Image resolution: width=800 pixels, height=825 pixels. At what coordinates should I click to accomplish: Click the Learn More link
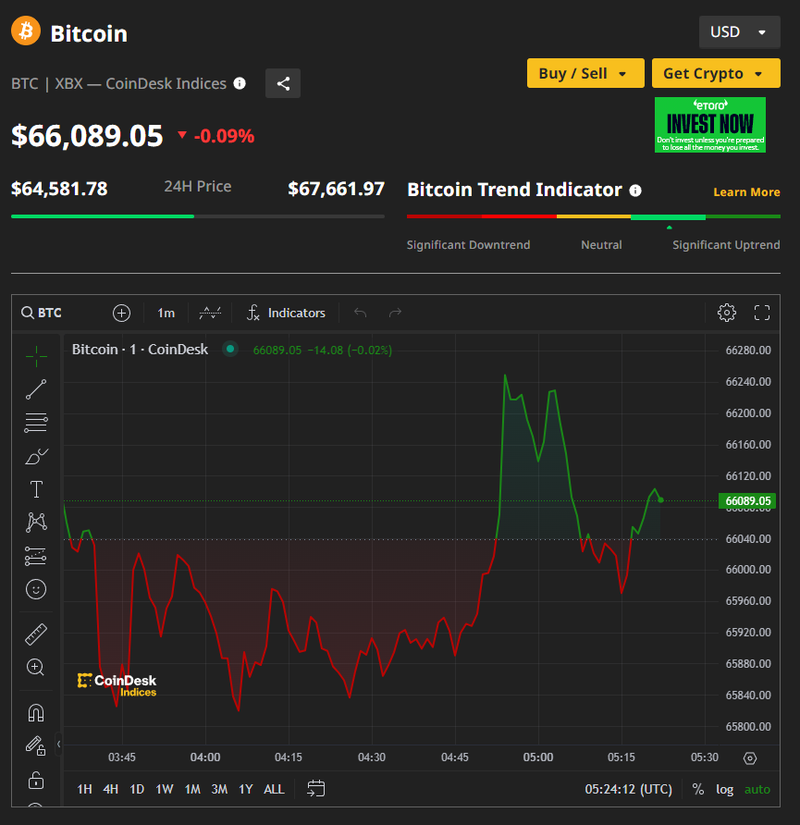coord(746,192)
